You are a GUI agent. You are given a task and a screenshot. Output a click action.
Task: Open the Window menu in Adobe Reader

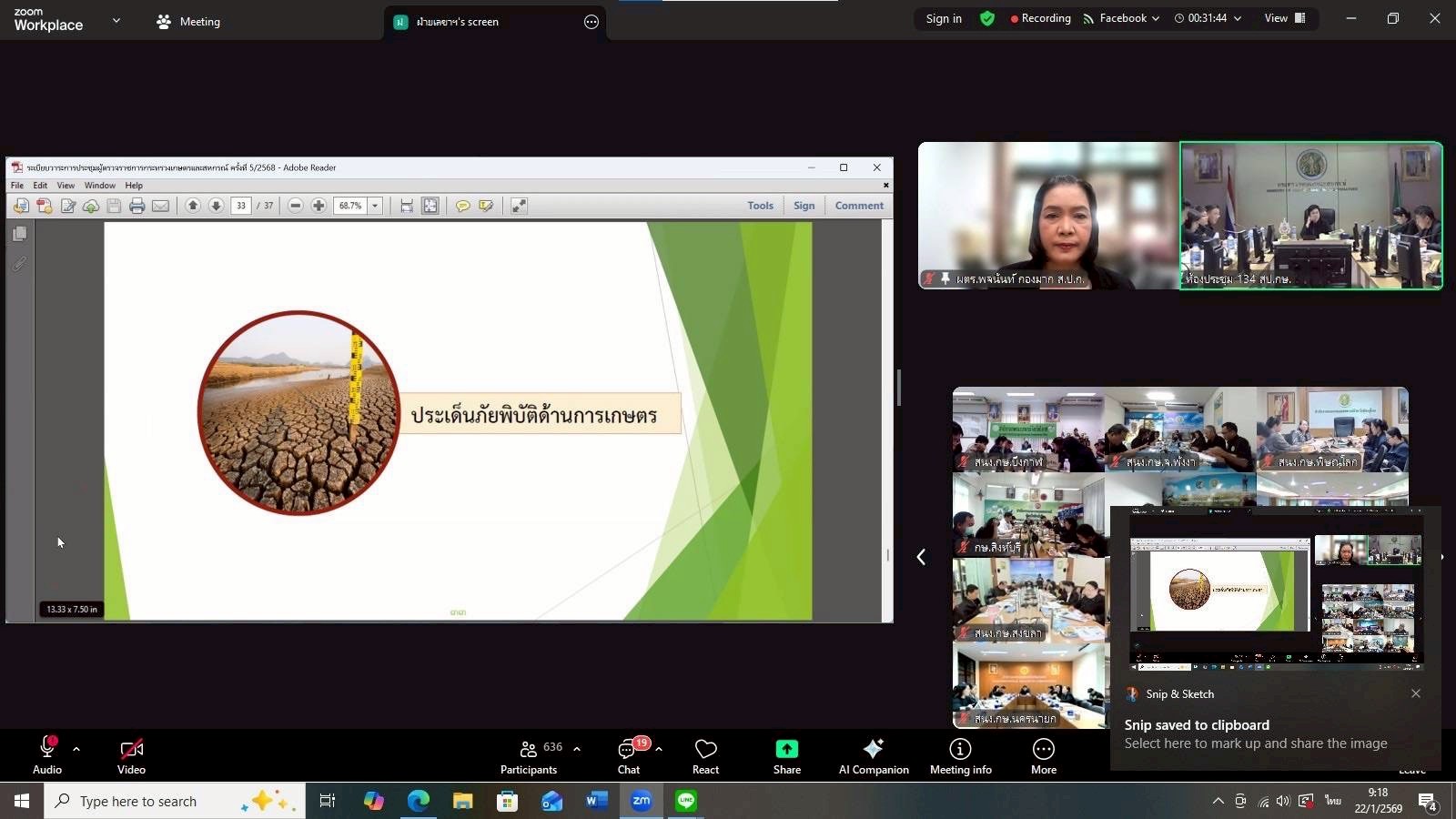point(99,185)
